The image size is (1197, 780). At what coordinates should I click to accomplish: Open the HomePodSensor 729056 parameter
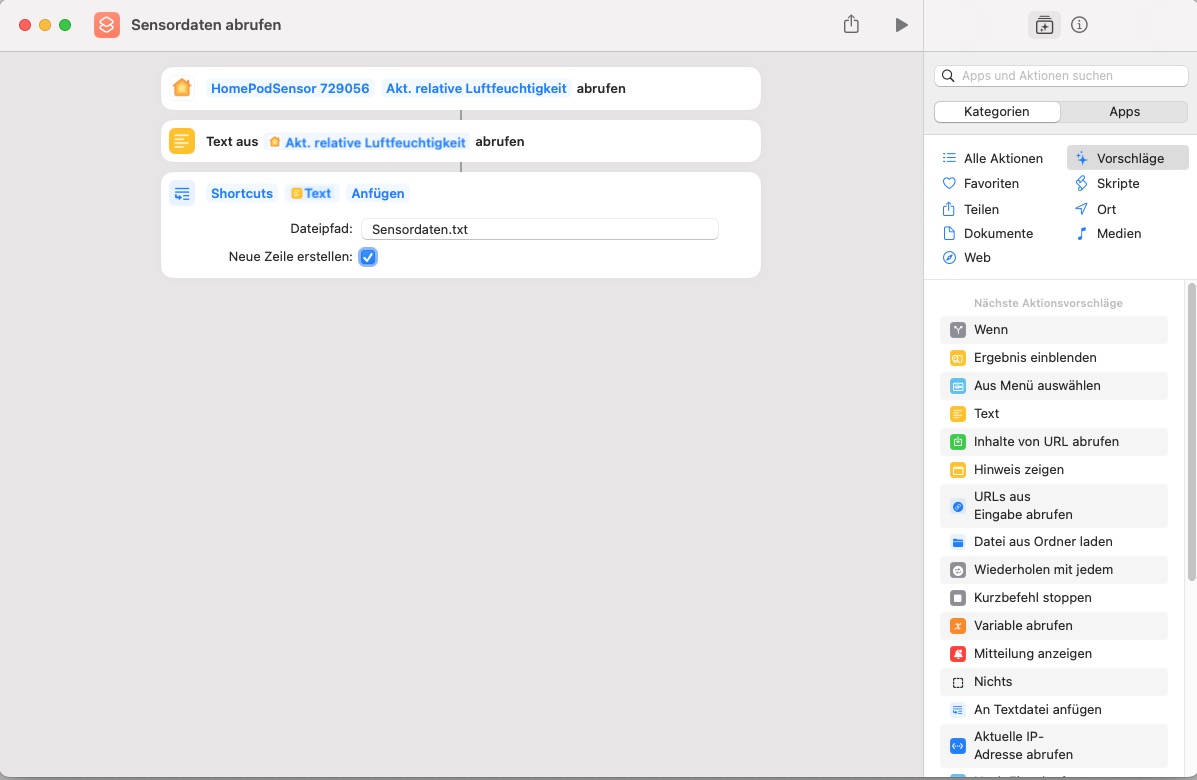290,89
